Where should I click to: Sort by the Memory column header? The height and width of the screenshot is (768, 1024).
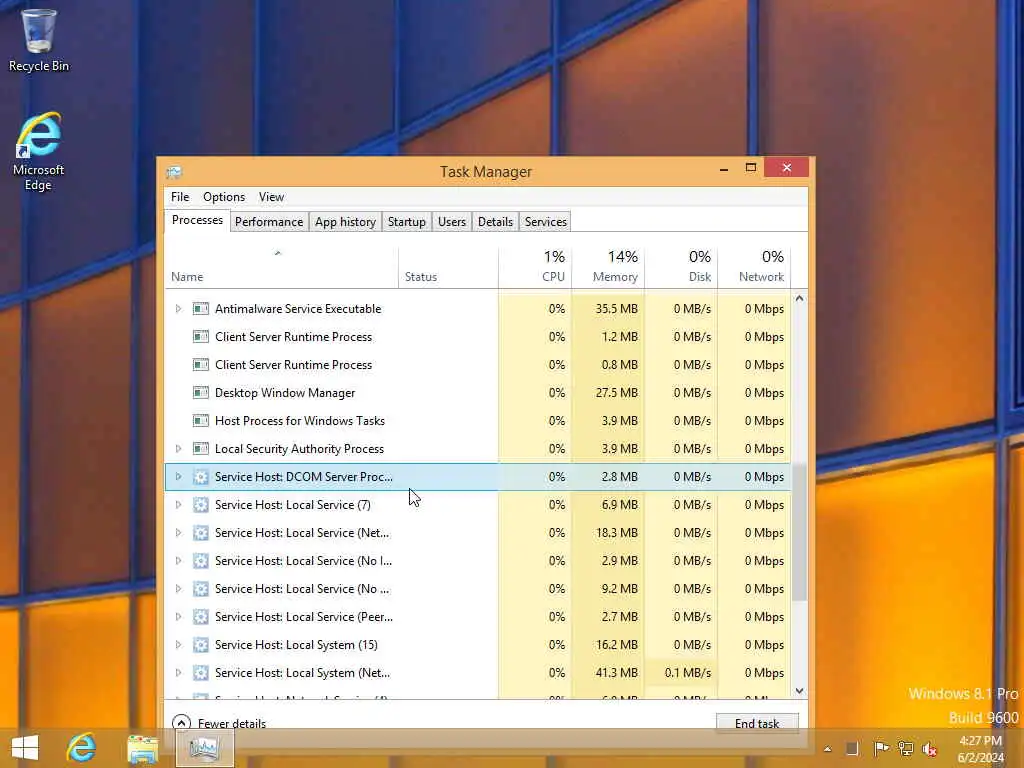(x=608, y=268)
